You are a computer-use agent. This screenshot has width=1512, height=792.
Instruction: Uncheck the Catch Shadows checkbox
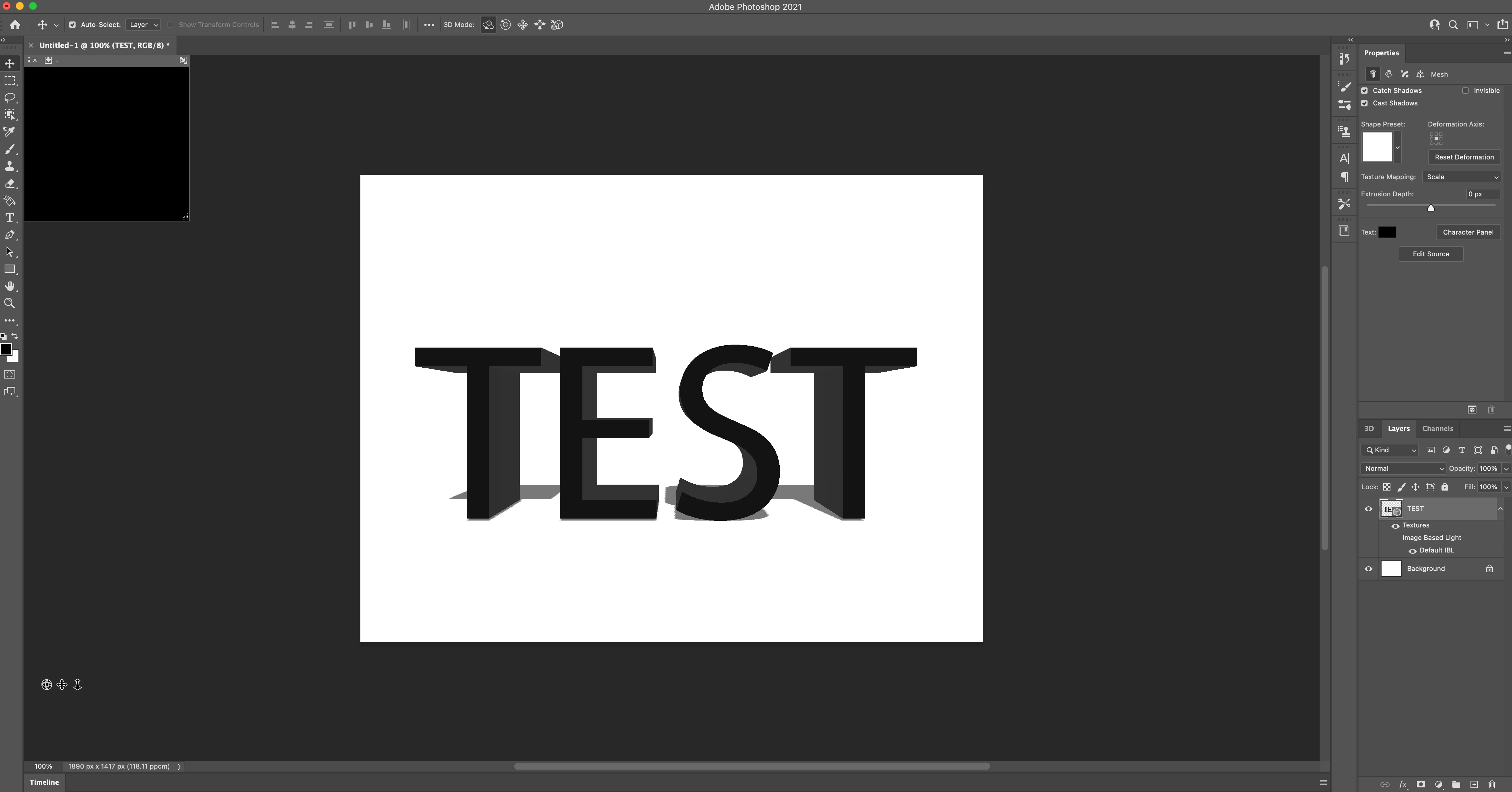1365,90
